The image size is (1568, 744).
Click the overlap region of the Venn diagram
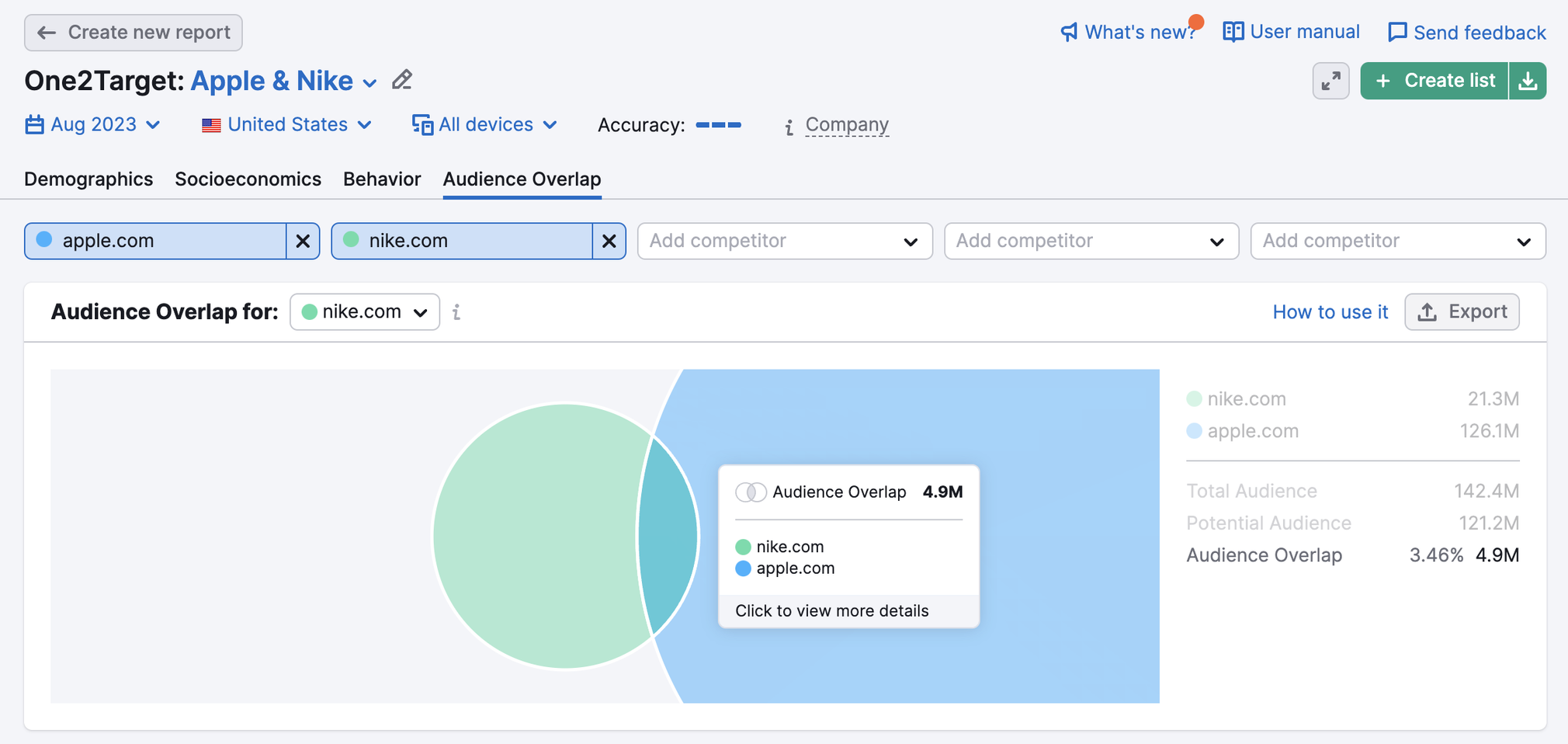(669, 536)
